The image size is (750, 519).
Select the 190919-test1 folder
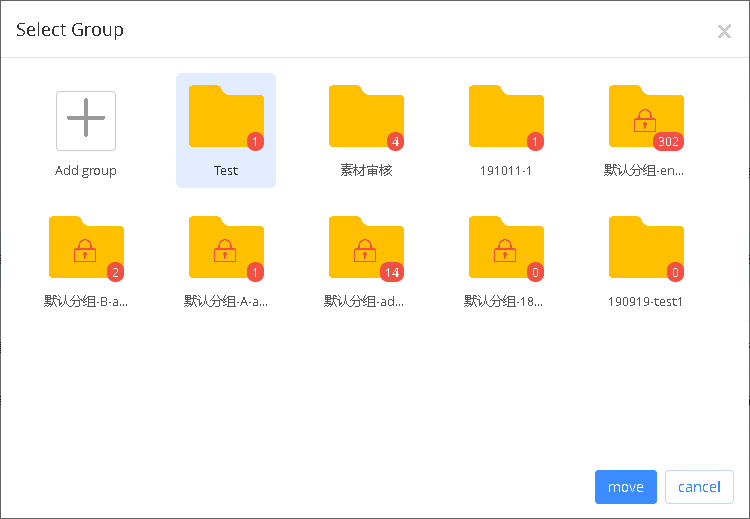(x=646, y=247)
